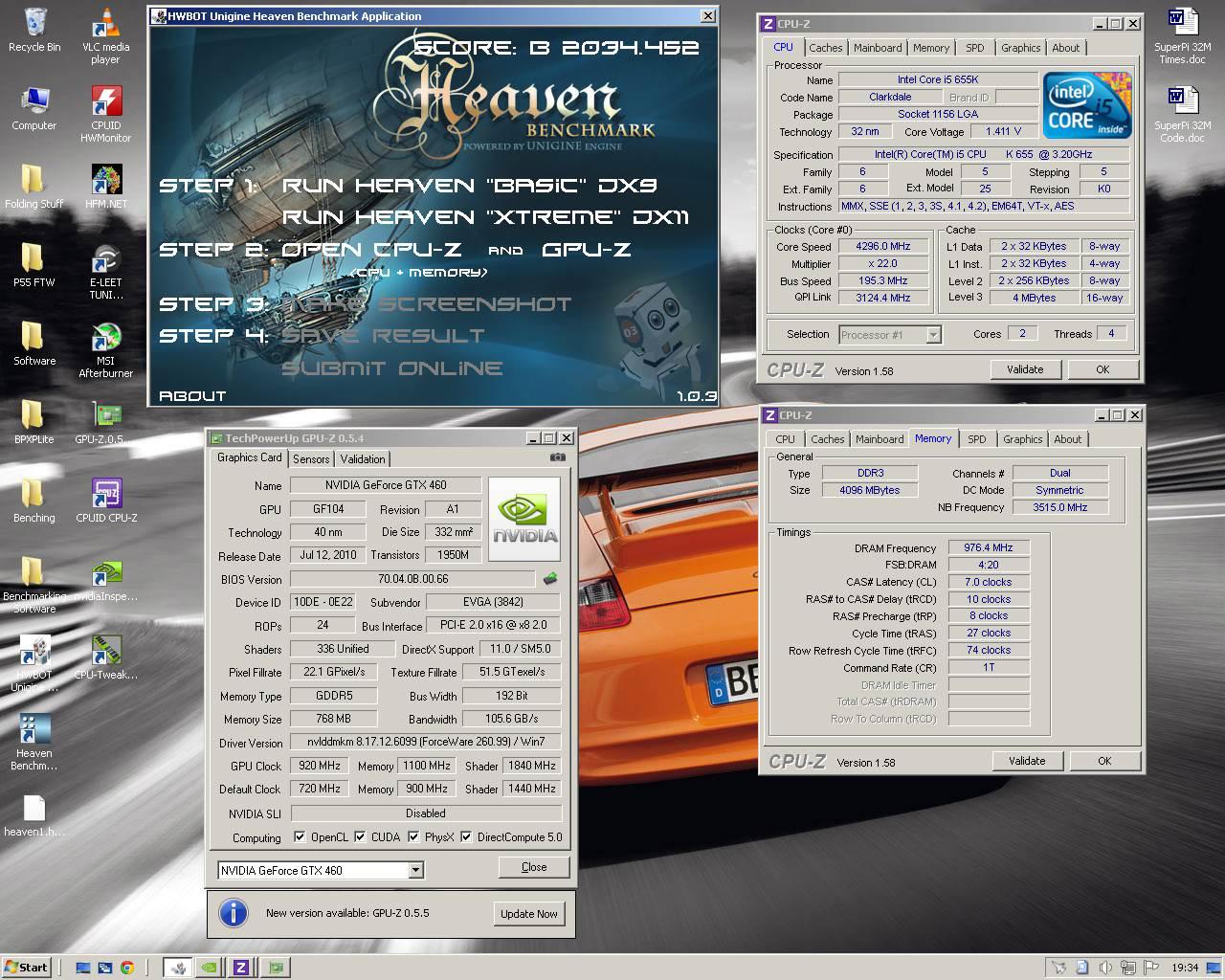Click Update Now in the GPU-Z notification

coord(528,913)
